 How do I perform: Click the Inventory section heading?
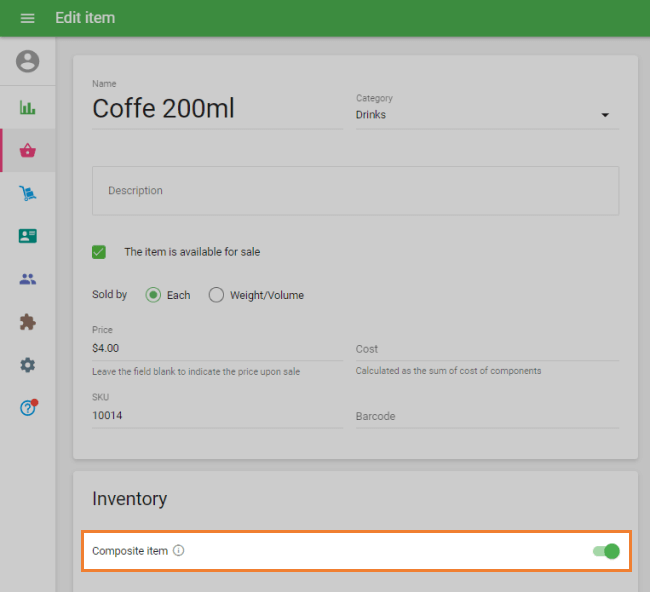[129, 499]
